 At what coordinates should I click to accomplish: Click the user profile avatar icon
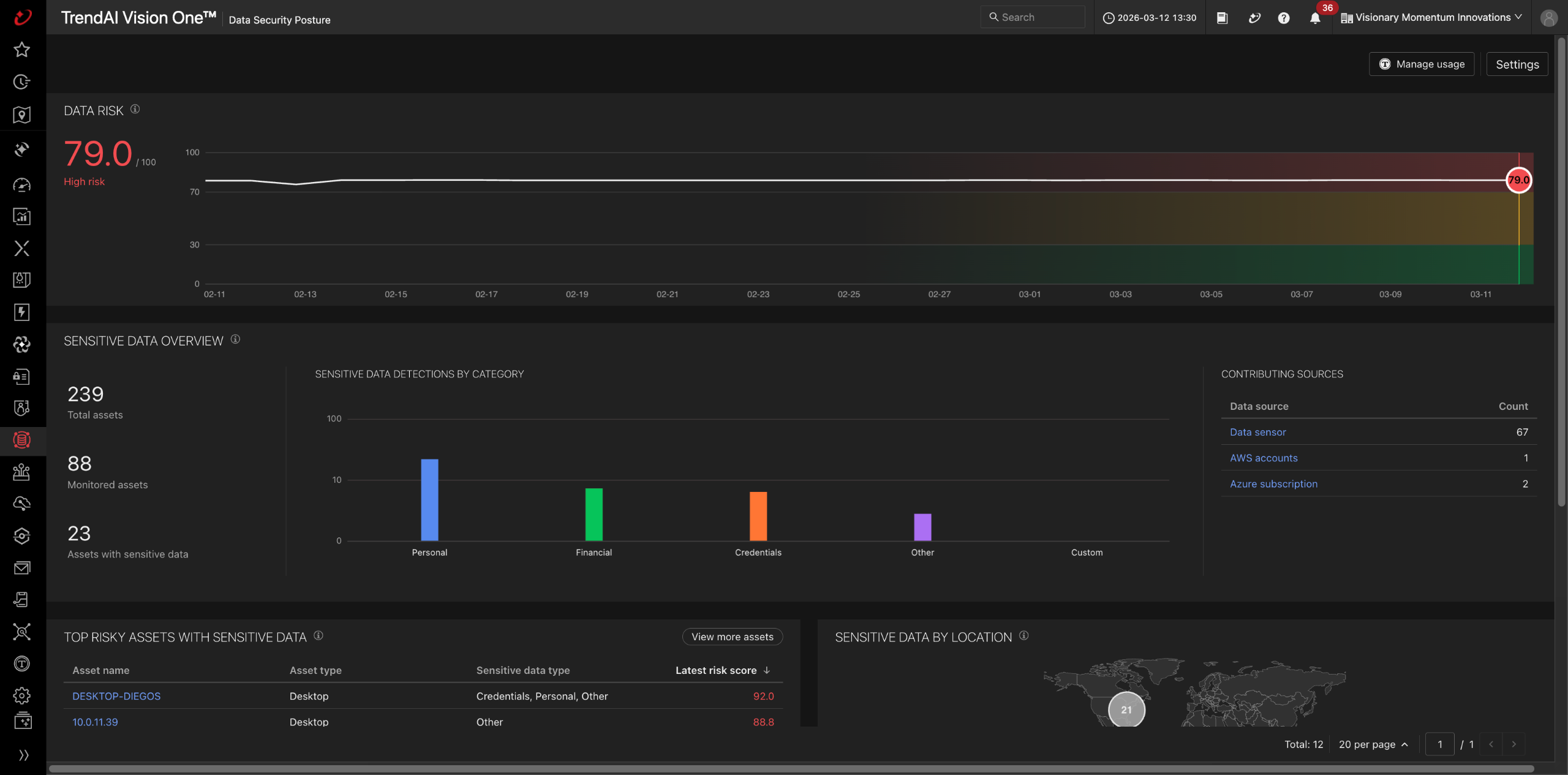click(1548, 18)
